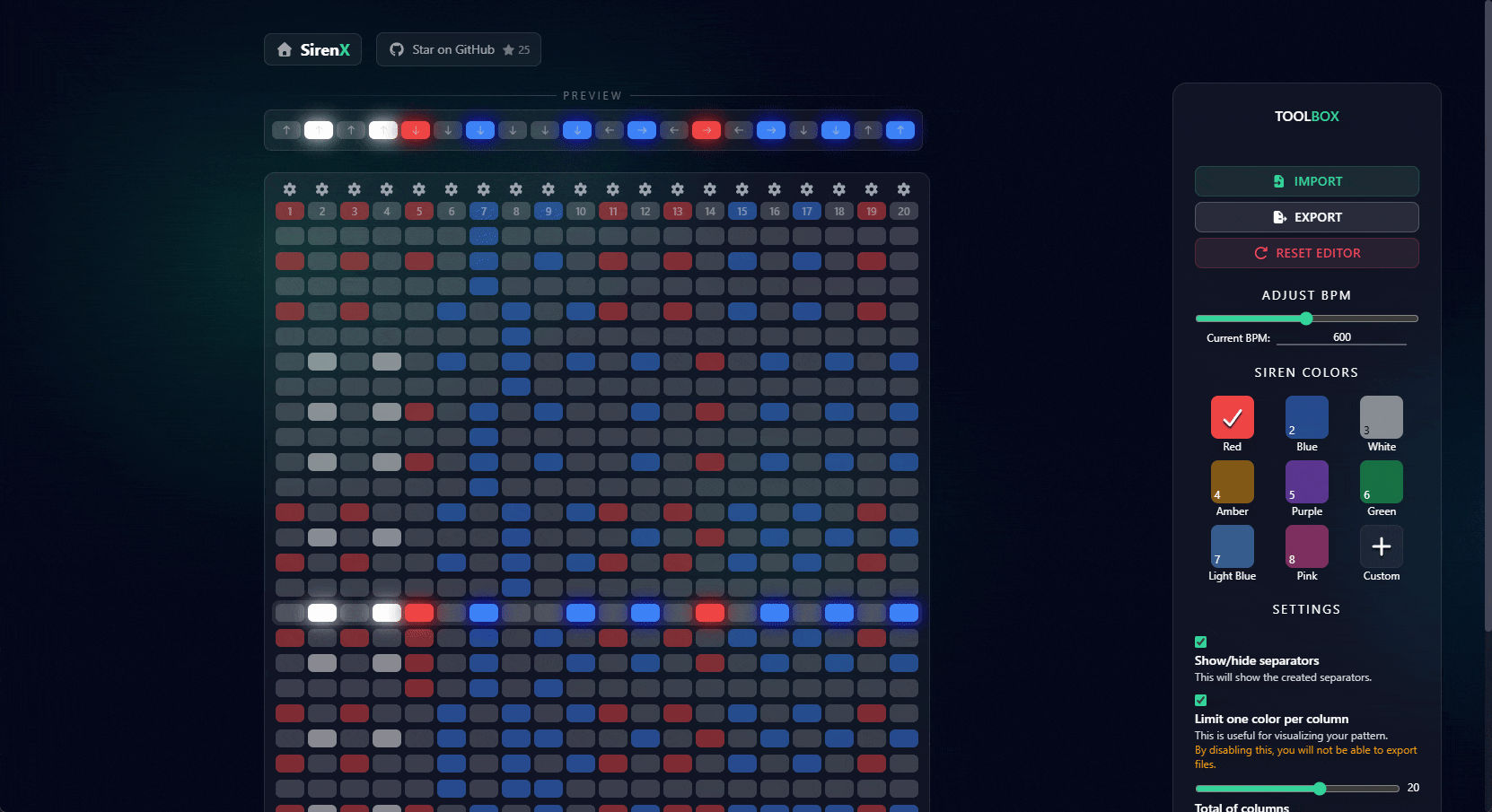
Task: Click the Current BPM input field
Action: pos(1341,337)
